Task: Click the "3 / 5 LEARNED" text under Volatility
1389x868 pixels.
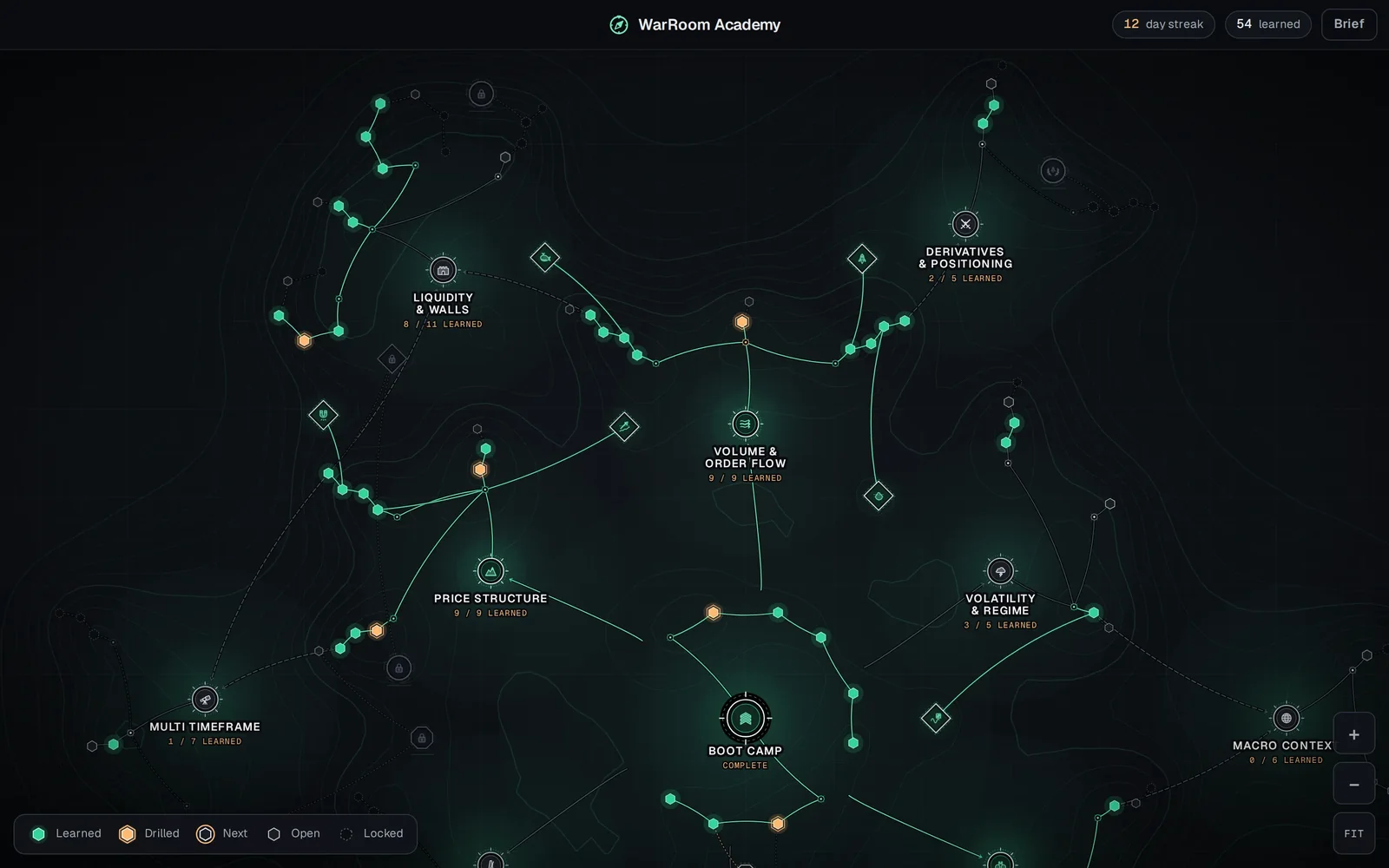Action: (x=1000, y=625)
